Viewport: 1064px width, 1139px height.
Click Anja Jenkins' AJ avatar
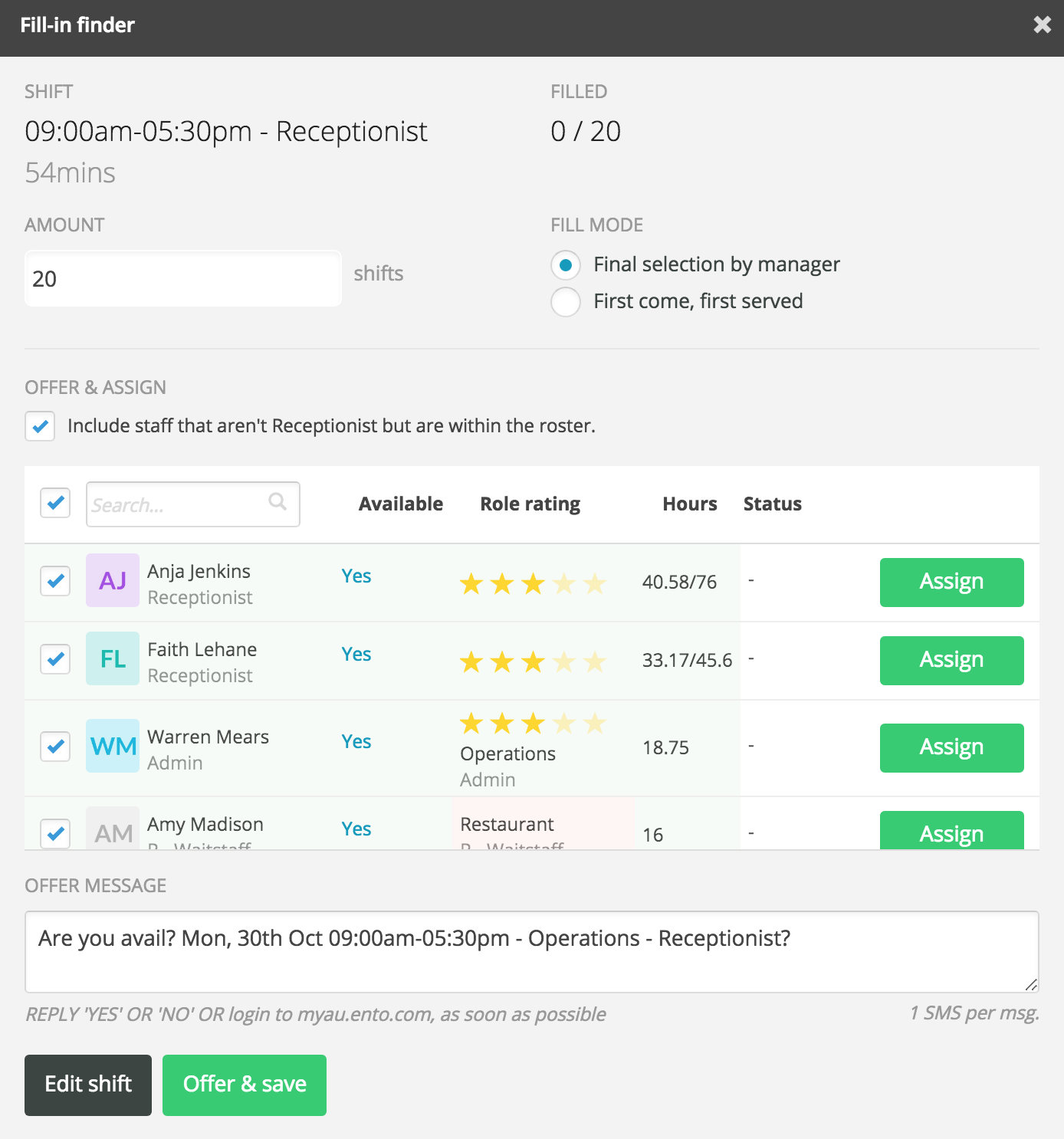point(113,580)
